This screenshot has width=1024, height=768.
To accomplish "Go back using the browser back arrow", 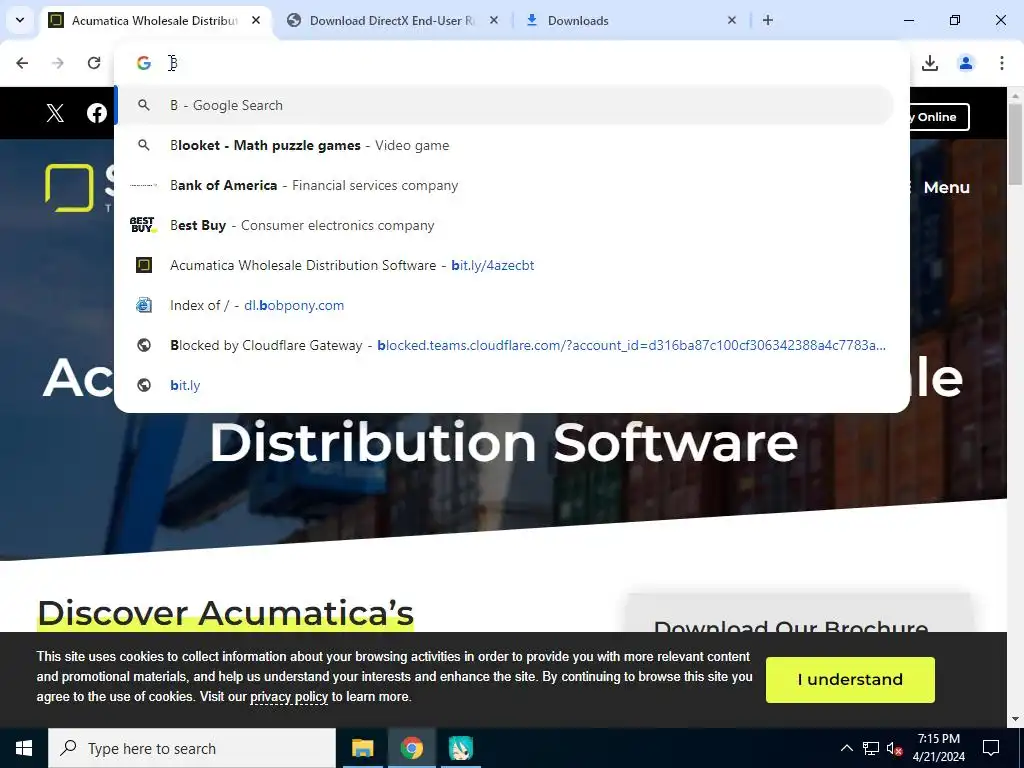I will point(22,63).
